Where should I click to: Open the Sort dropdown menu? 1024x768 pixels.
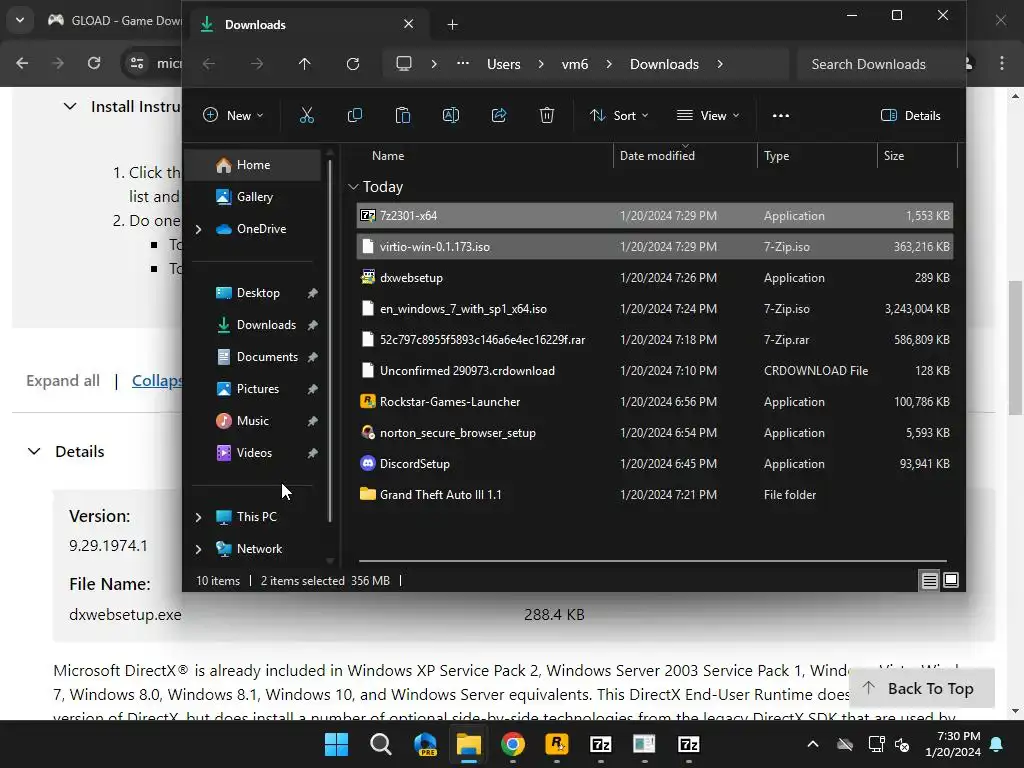[618, 116]
